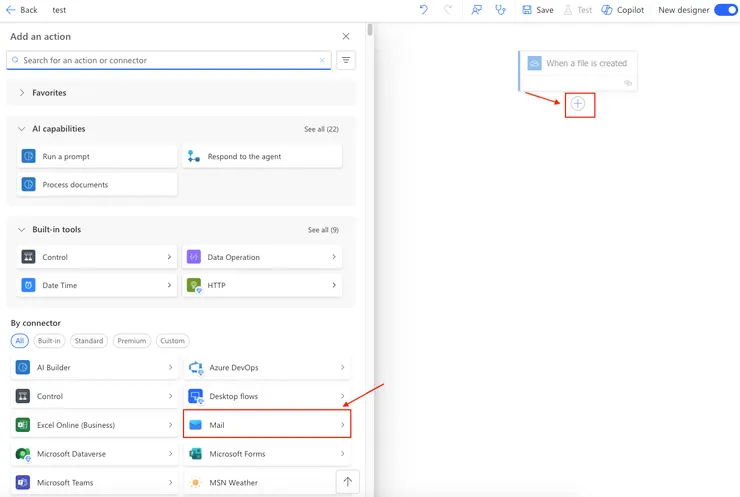Viewport: 740px width, 497px height.
Task: Focus the Search for an action field
Action: click(x=168, y=60)
